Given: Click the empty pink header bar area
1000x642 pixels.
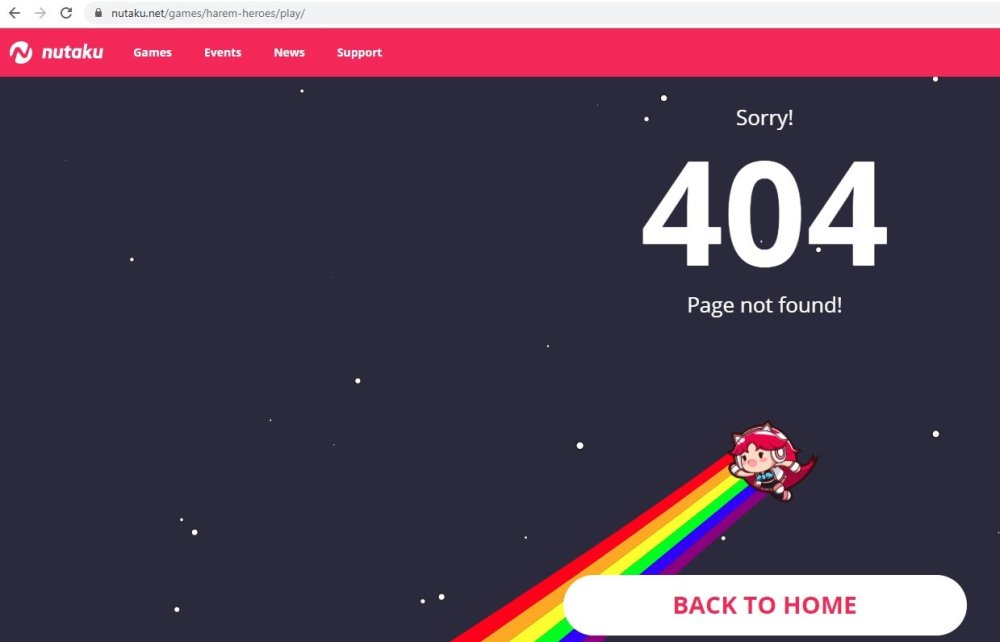Looking at the screenshot, I should click(689, 52).
